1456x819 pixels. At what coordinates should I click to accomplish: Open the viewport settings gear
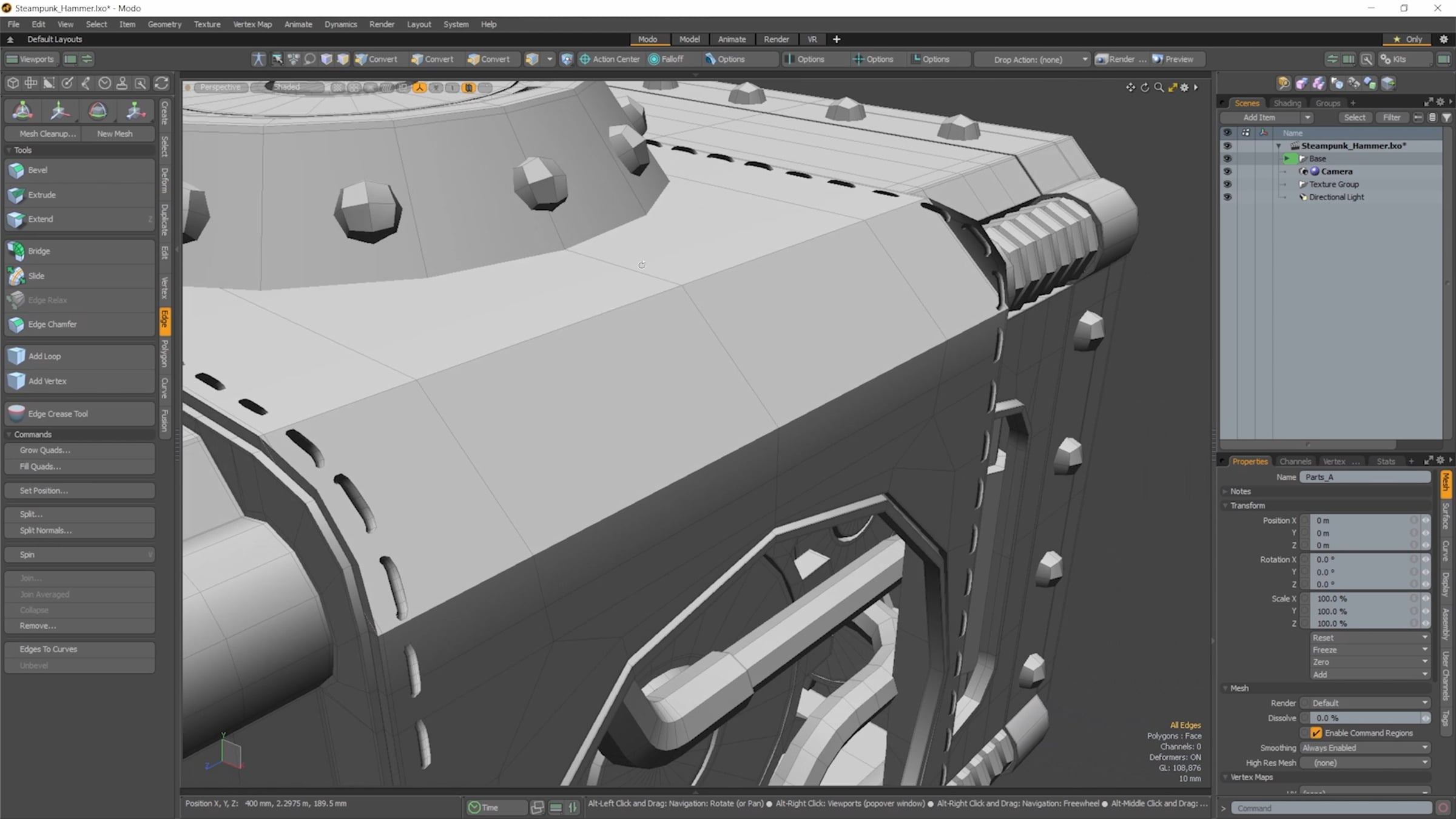tap(1184, 87)
